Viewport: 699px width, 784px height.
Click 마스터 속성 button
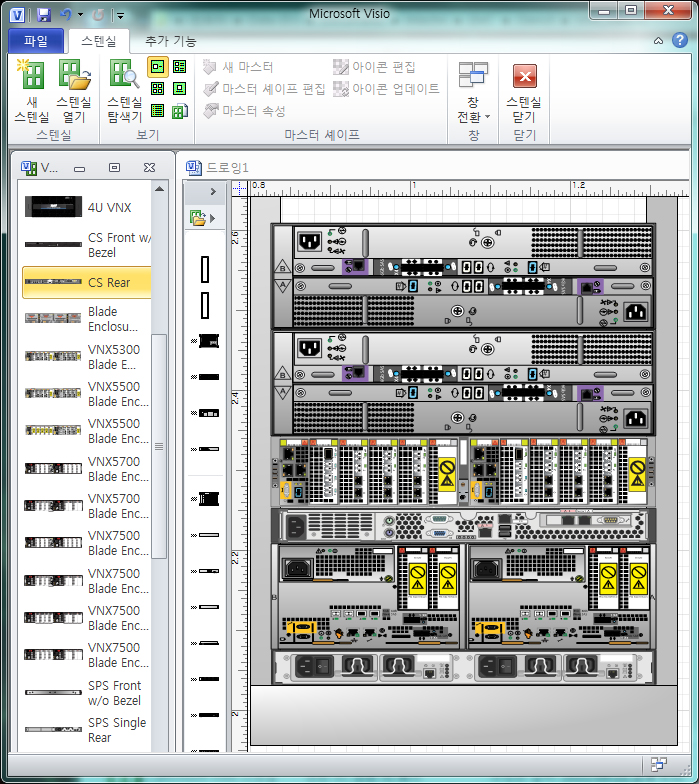244,111
